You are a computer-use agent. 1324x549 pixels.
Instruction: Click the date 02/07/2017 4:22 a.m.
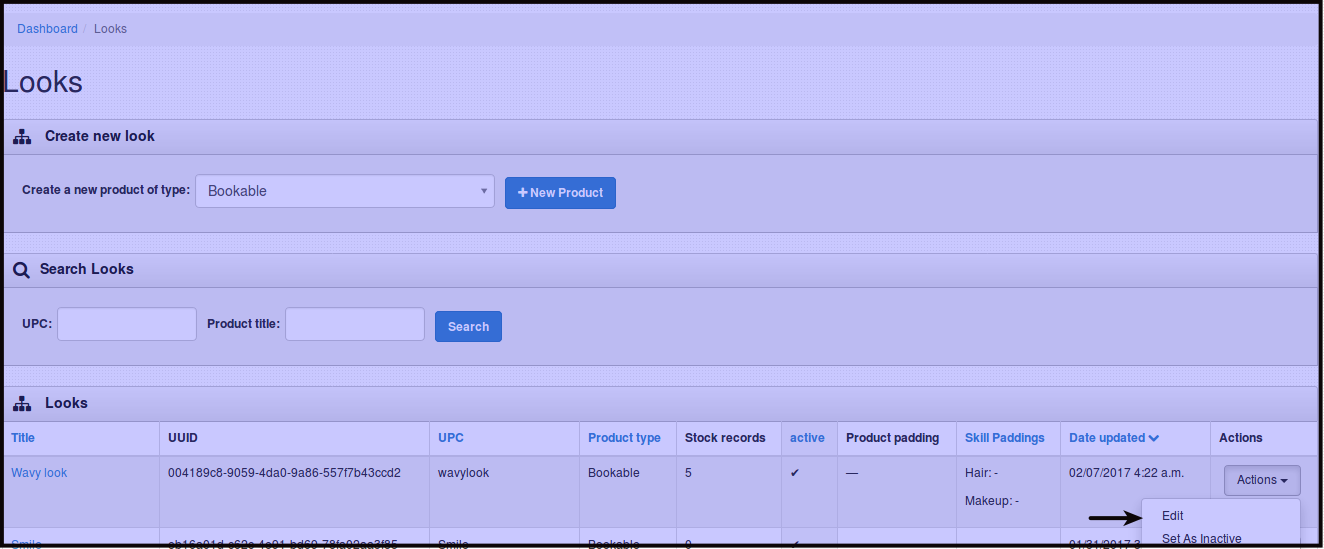(x=1127, y=473)
